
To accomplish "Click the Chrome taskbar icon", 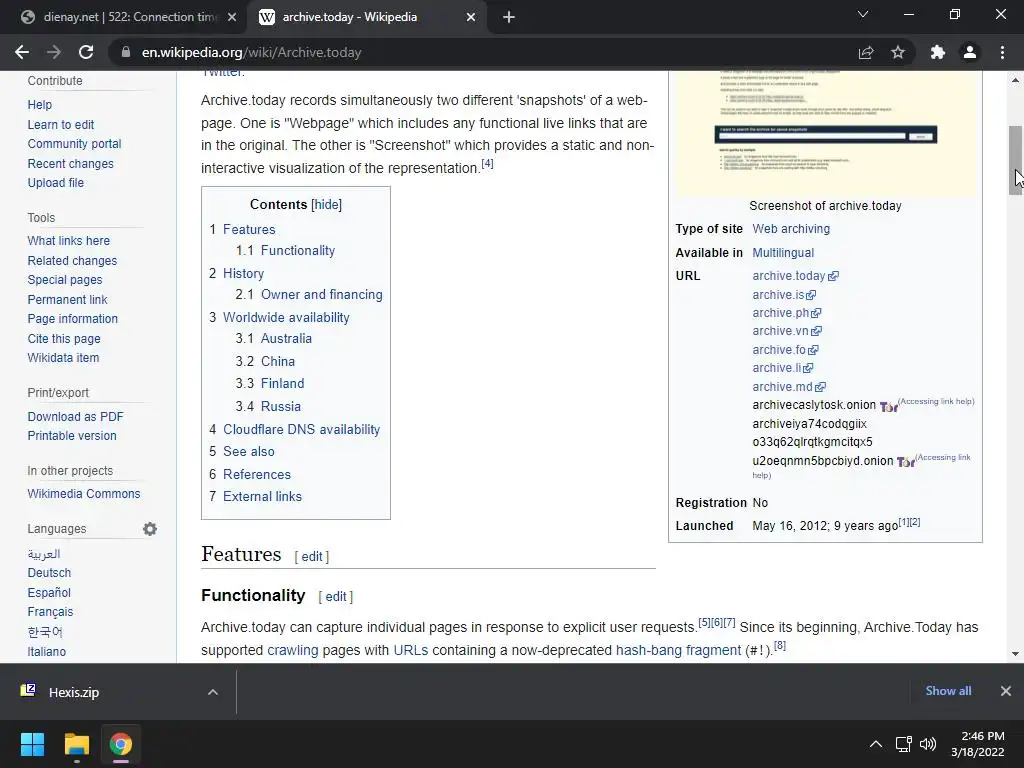I will pos(120,744).
